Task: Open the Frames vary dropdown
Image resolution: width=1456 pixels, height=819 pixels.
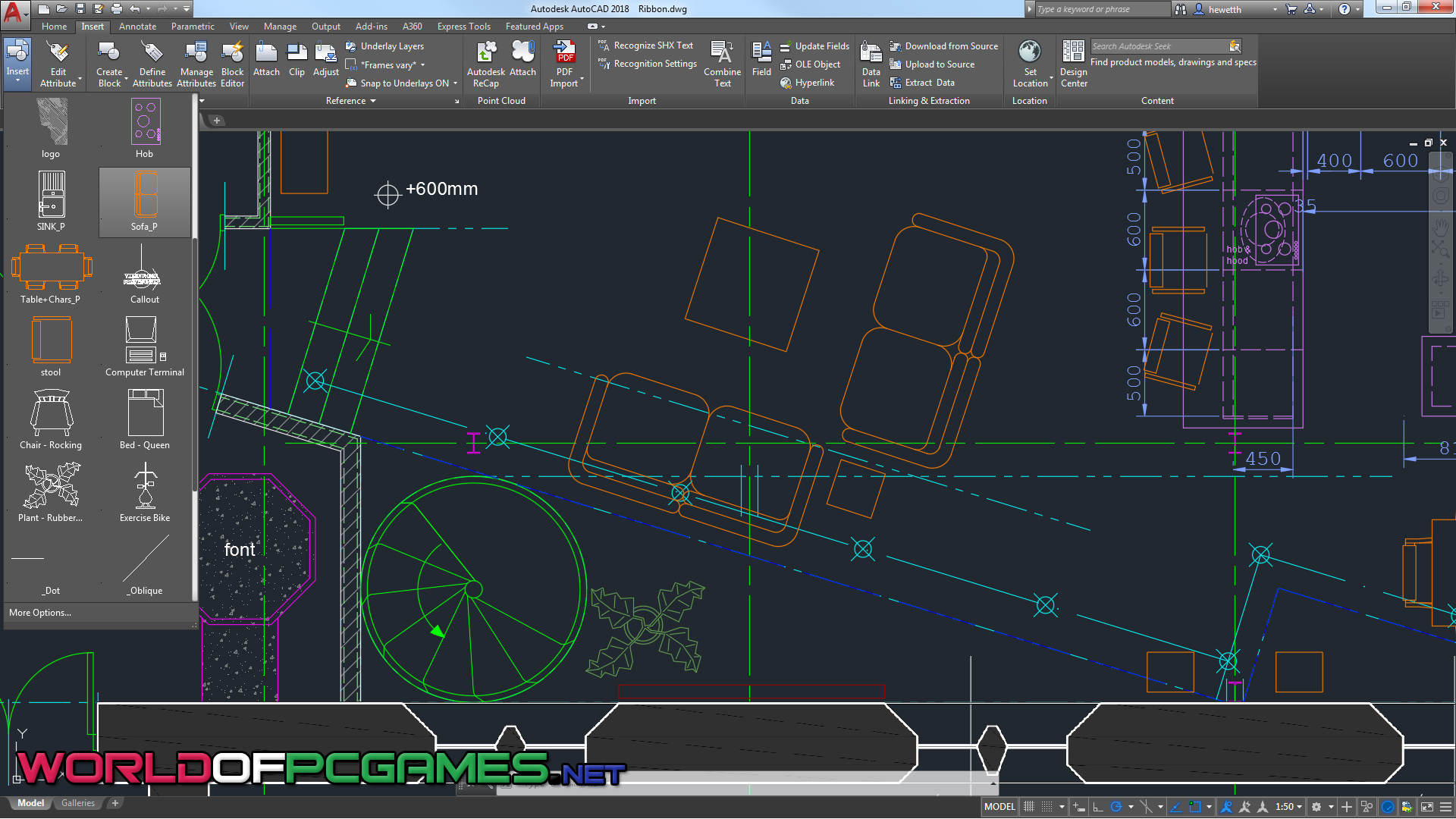Action: click(x=422, y=65)
